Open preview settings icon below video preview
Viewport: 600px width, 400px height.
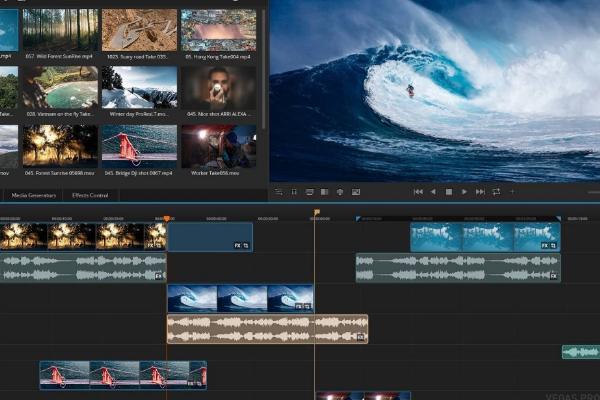pos(279,192)
